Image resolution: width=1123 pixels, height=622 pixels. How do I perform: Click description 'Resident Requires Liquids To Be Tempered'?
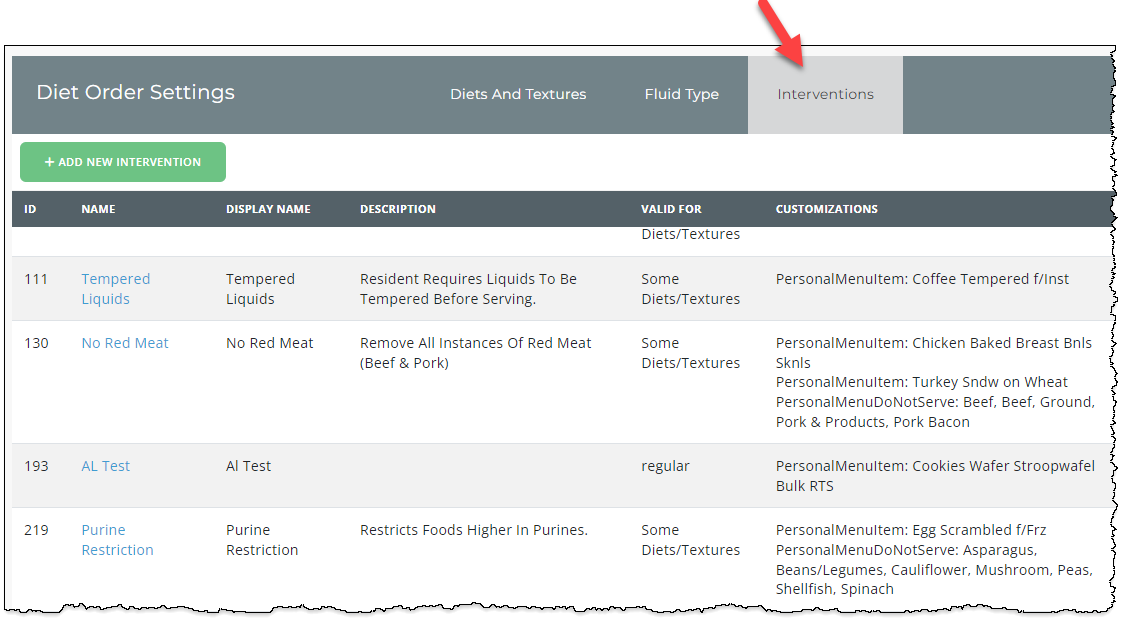point(468,289)
